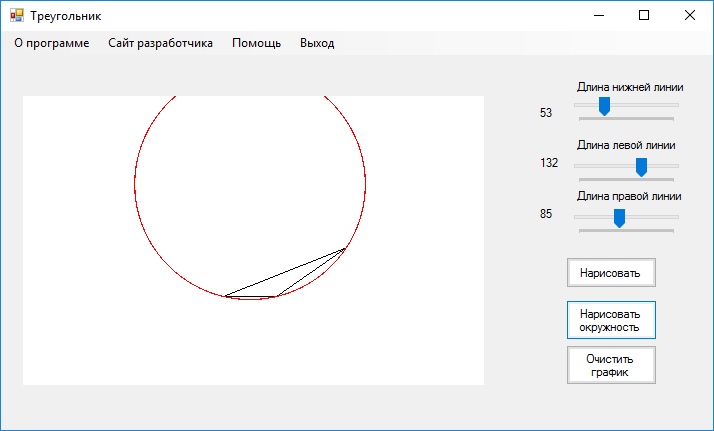Open the "Сайт разработчика" menu item
The height and width of the screenshot is (431, 714).
click(160, 43)
